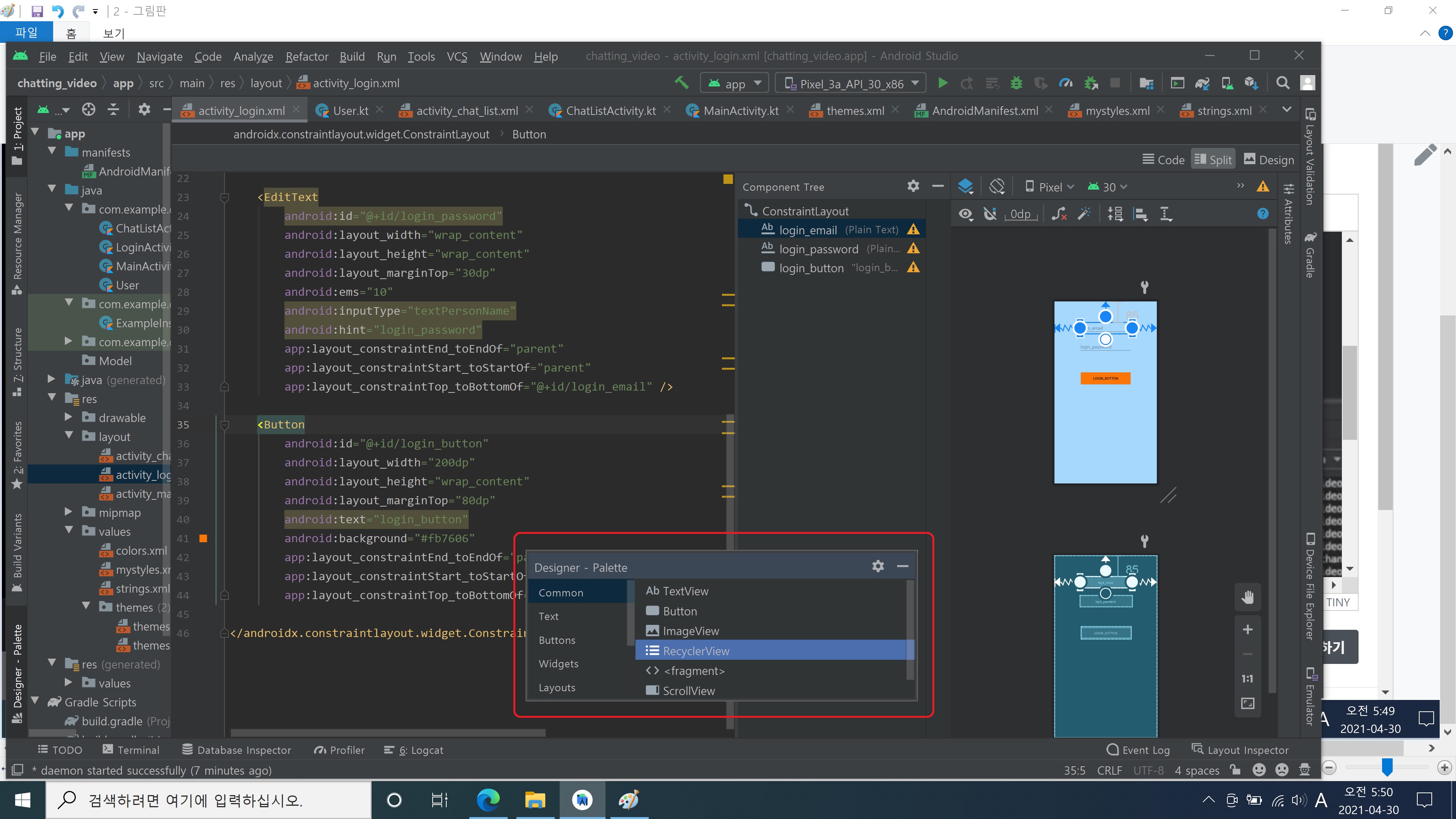Click the design surface layers icon
The image size is (1456, 819).
coord(965,187)
